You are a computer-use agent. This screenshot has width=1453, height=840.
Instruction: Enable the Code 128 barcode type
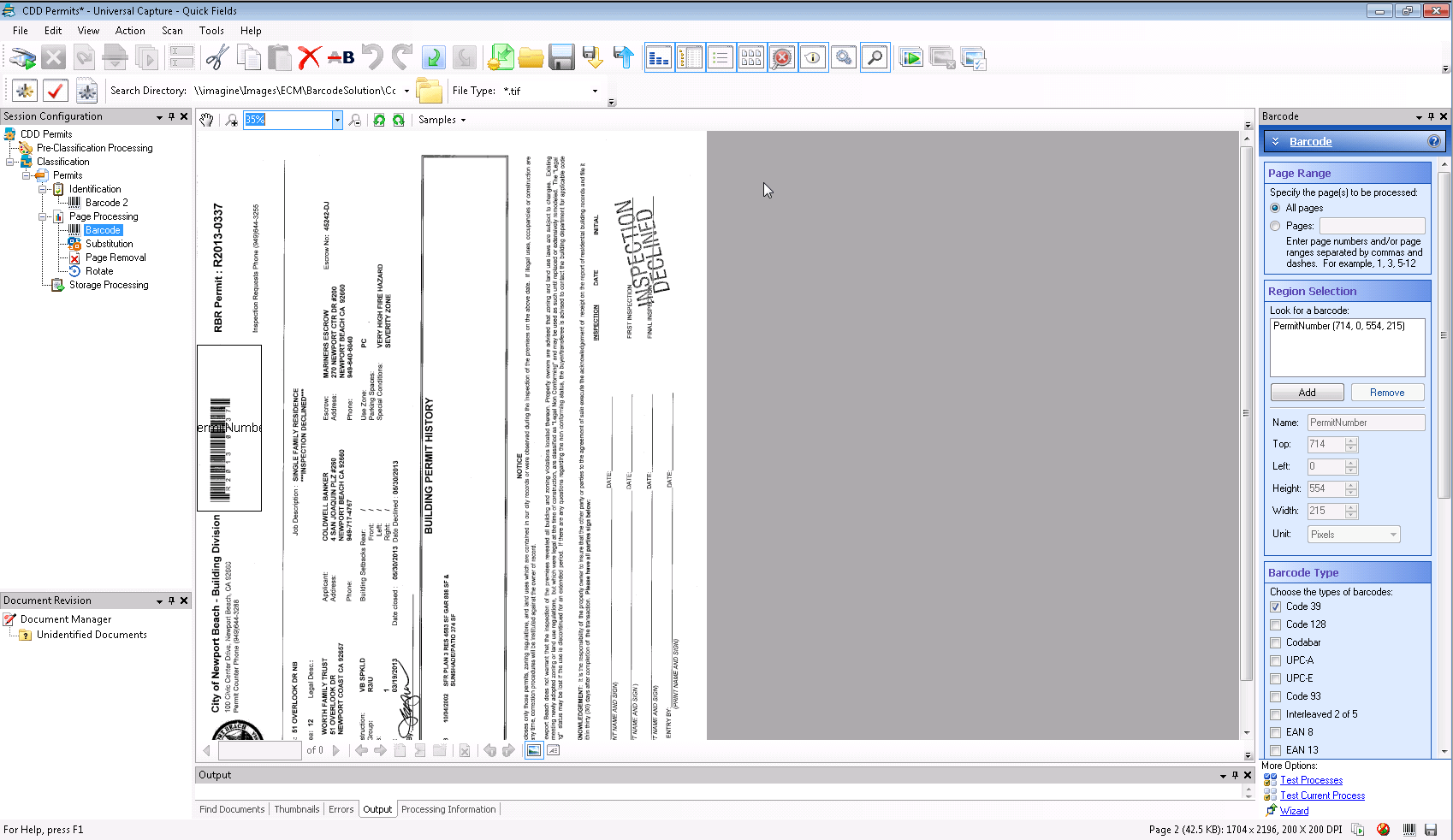coord(1275,625)
